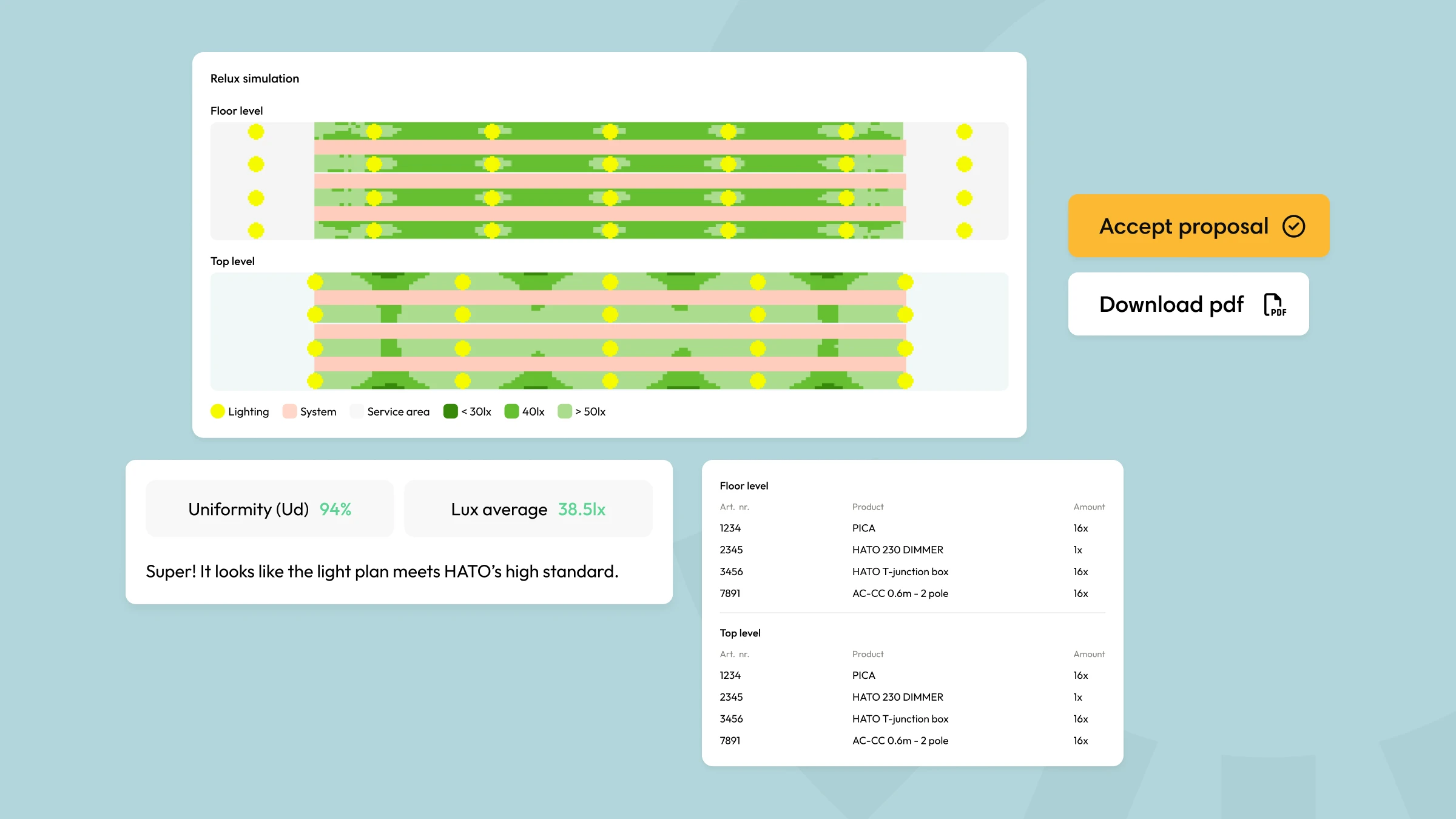The height and width of the screenshot is (819, 1456).
Task: Click the Service area legend swatch
Action: (357, 411)
